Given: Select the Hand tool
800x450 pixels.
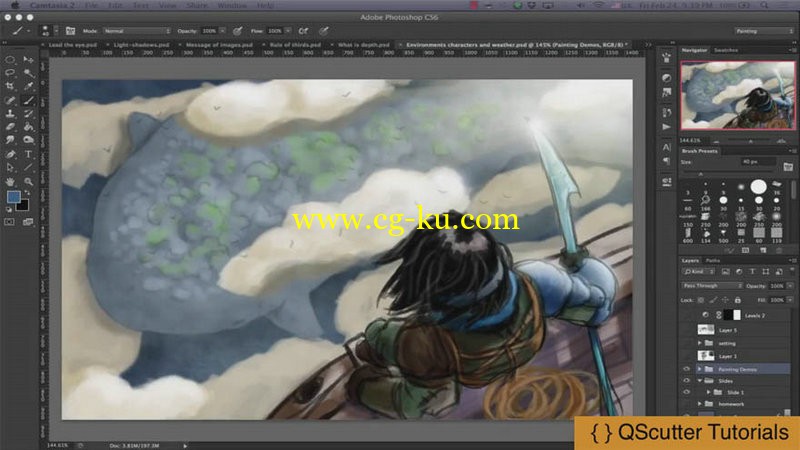Looking at the screenshot, I should click(x=10, y=181).
